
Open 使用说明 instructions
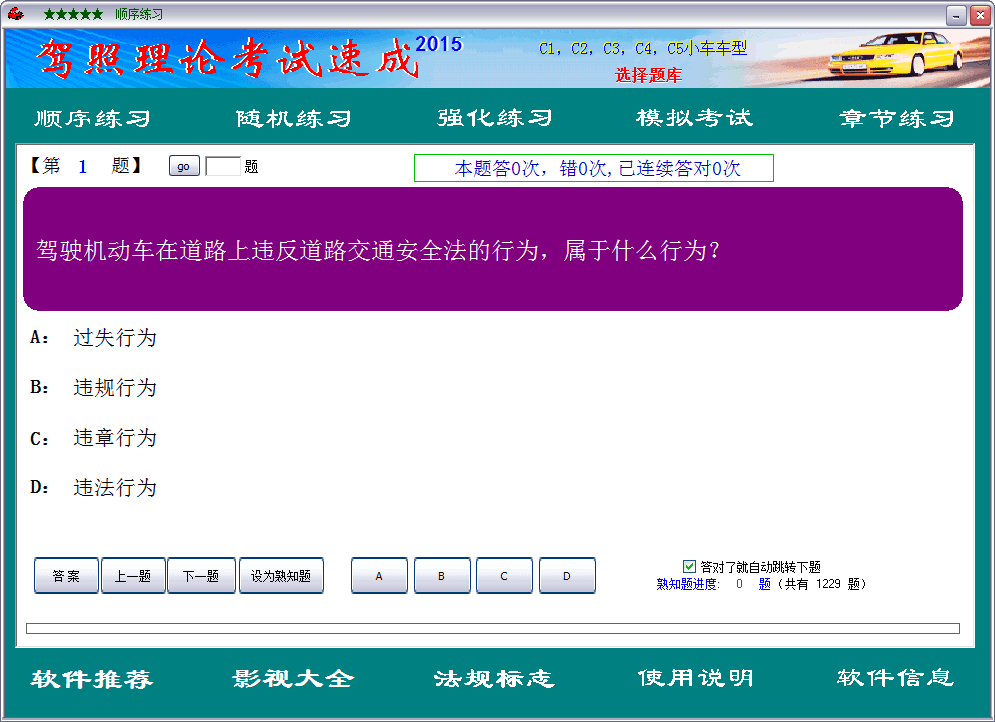(696, 679)
